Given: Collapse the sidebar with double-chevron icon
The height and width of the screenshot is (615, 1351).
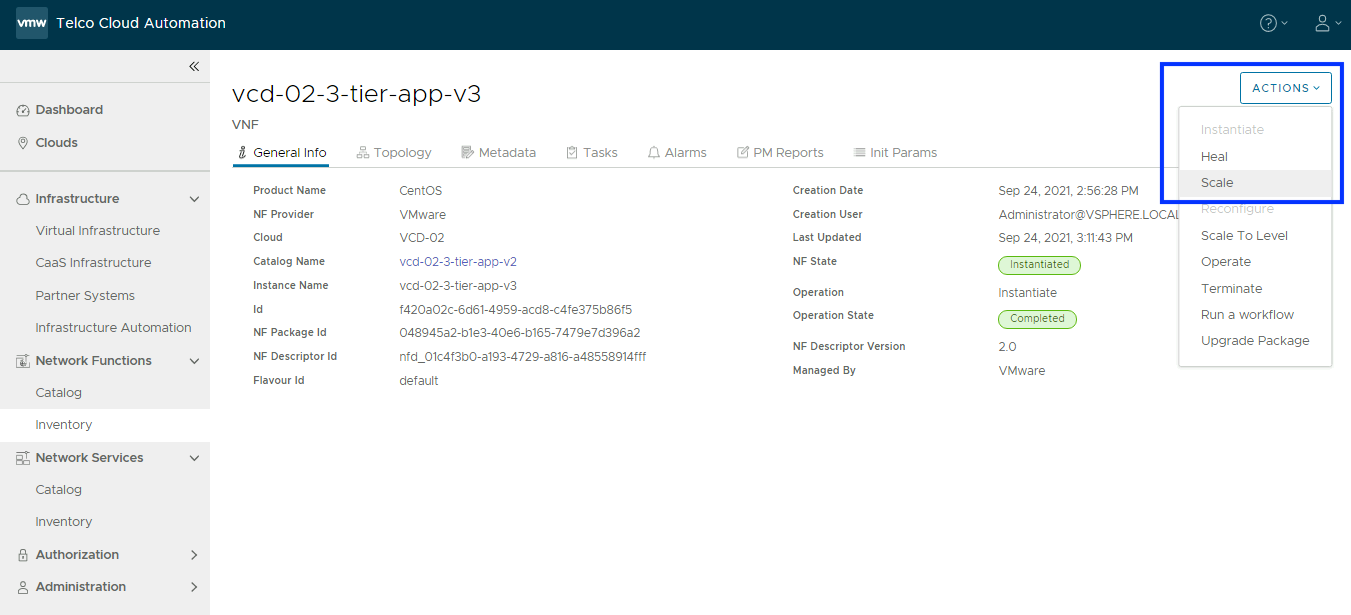Looking at the screenshot, I should coord(194,67).
